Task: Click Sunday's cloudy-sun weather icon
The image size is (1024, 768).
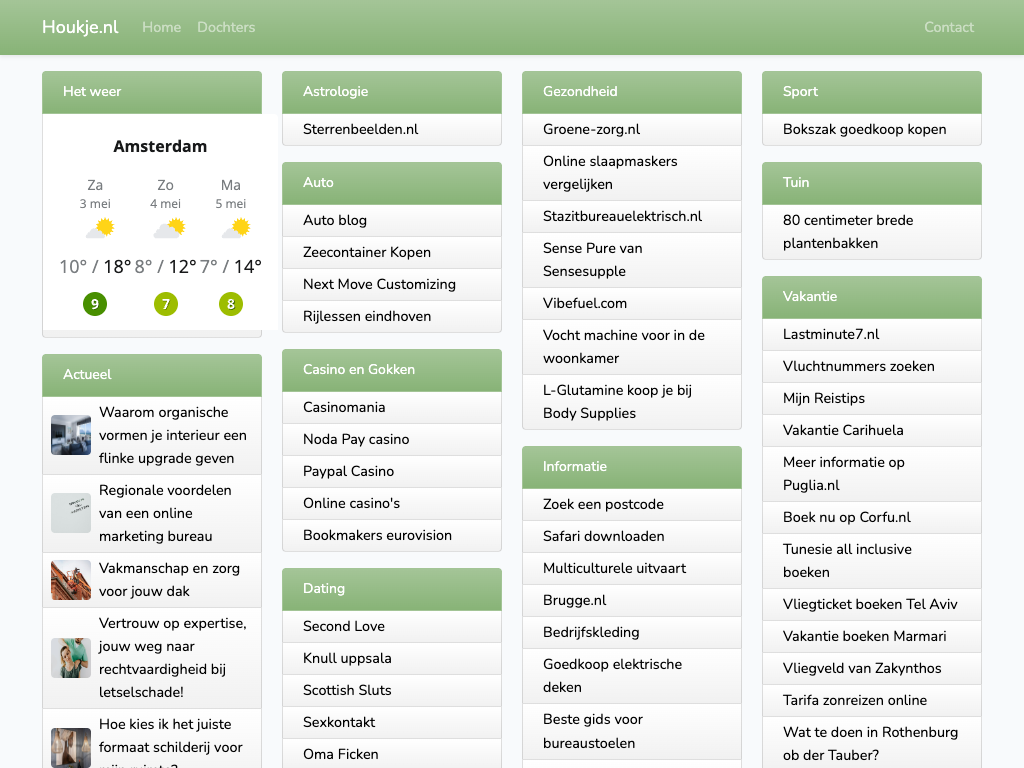Action: click(170, 228)
